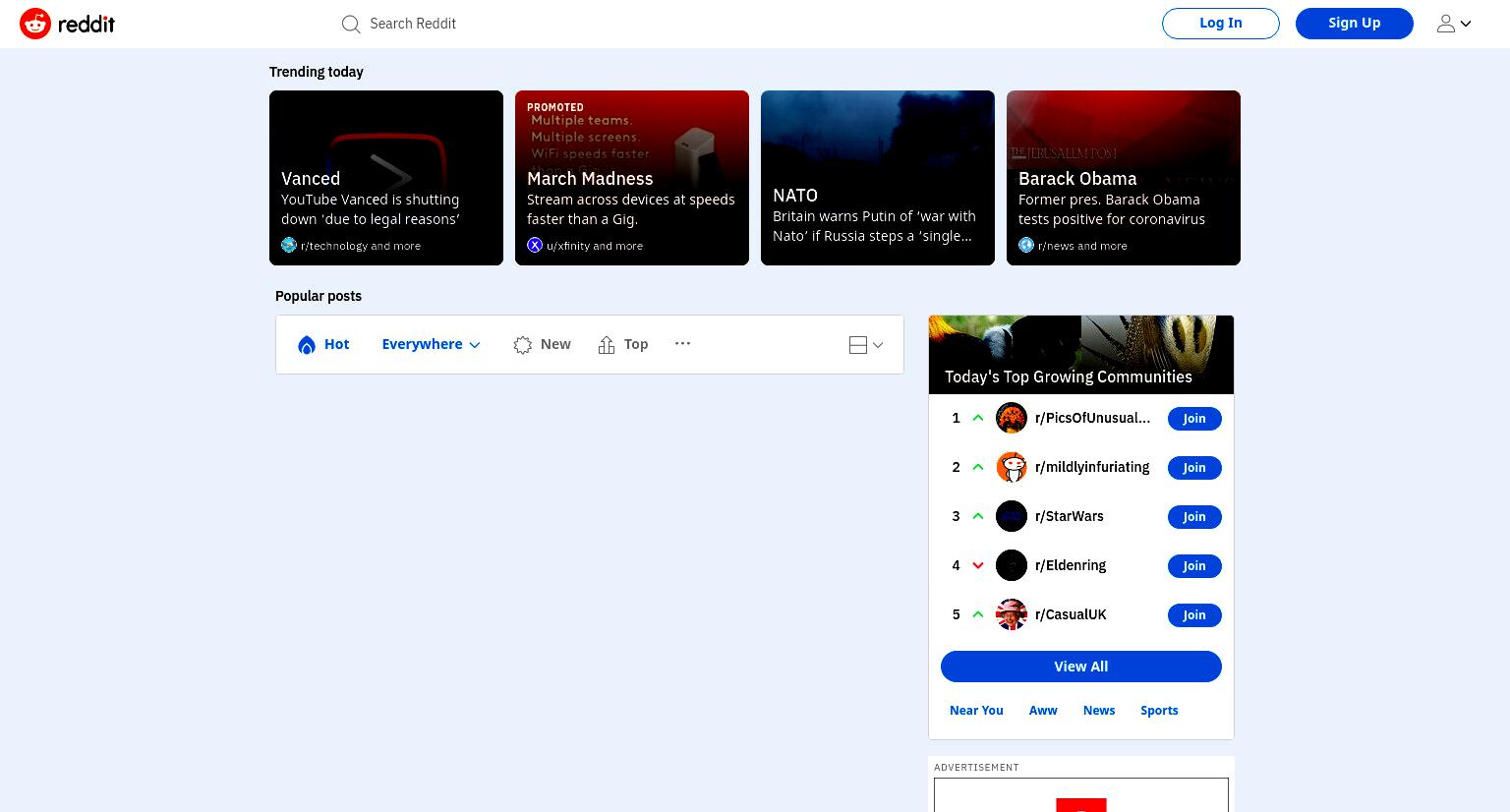Click the Top sort chart icon
This screenshot has height=812, width=1510.
point(607,344)
